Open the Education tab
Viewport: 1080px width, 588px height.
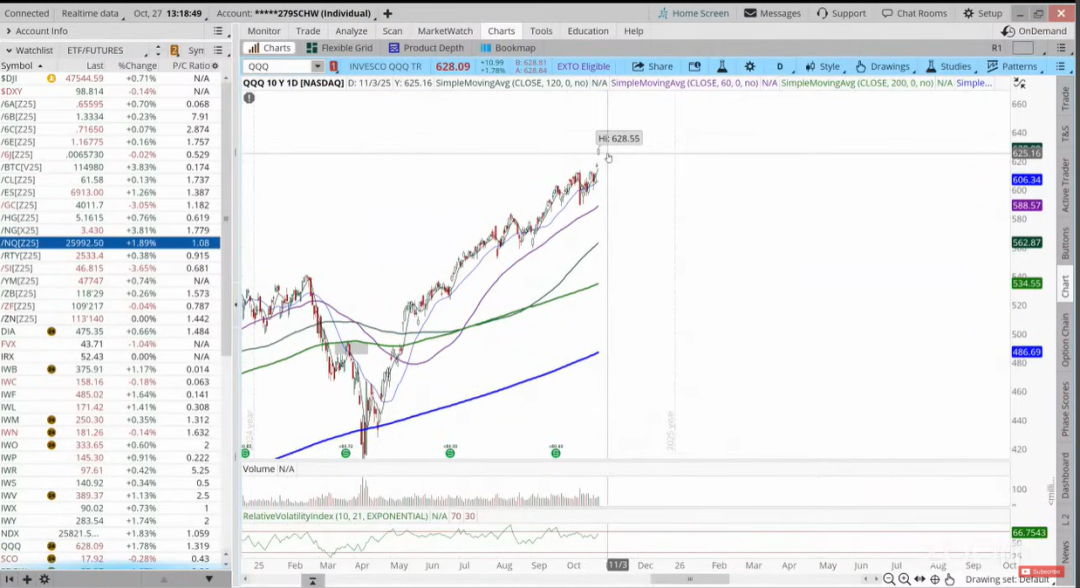(588, 31)
